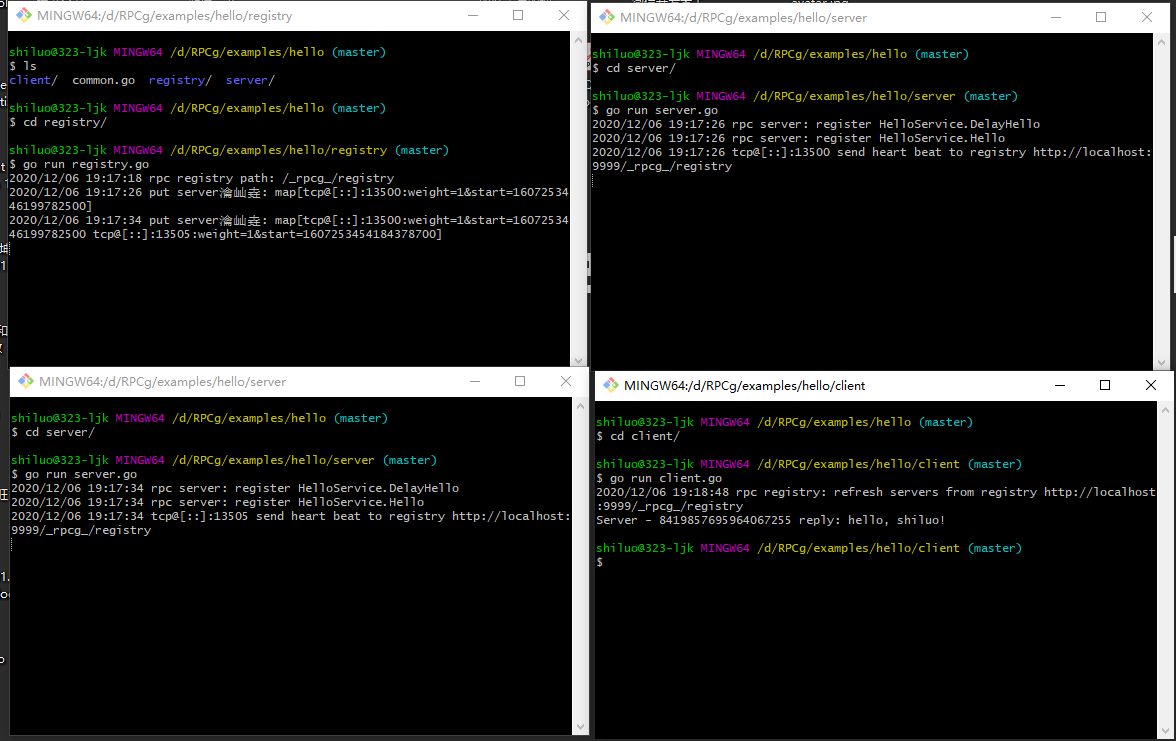The width and height of the screenshot is (1176, 741).
Task: Click scroll-down arrow in bottom-left server window
Action: pos(580,728)
